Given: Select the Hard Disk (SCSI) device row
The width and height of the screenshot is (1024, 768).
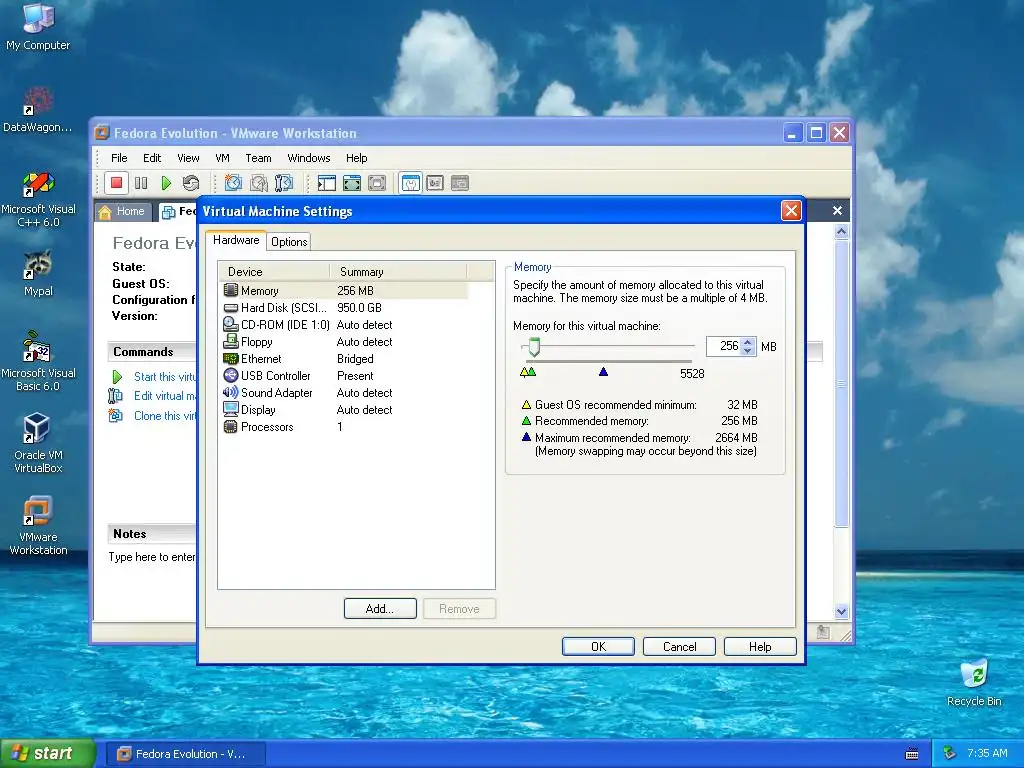Looking at the screenshot, I should tap(345, 308).
